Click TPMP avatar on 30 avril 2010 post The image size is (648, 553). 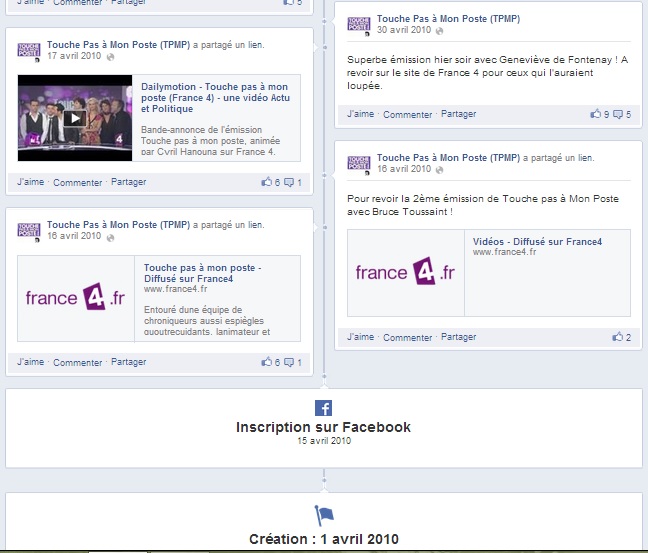point(359,25)
